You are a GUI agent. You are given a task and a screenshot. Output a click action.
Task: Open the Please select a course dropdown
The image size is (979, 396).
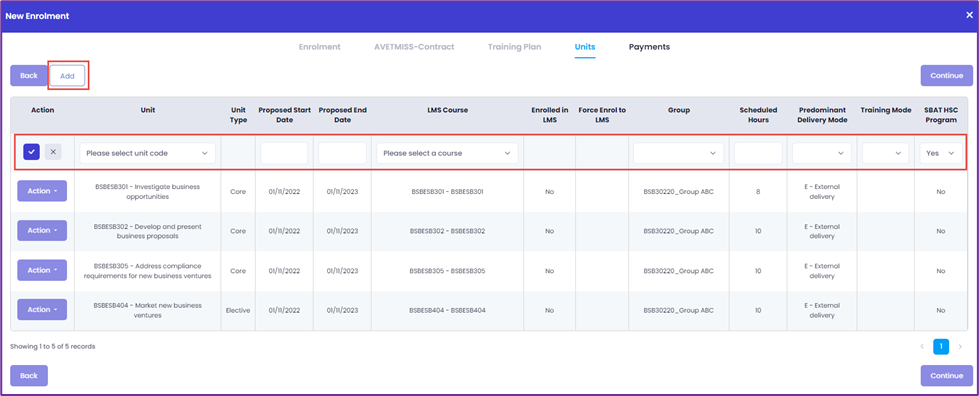pos(447,153)
